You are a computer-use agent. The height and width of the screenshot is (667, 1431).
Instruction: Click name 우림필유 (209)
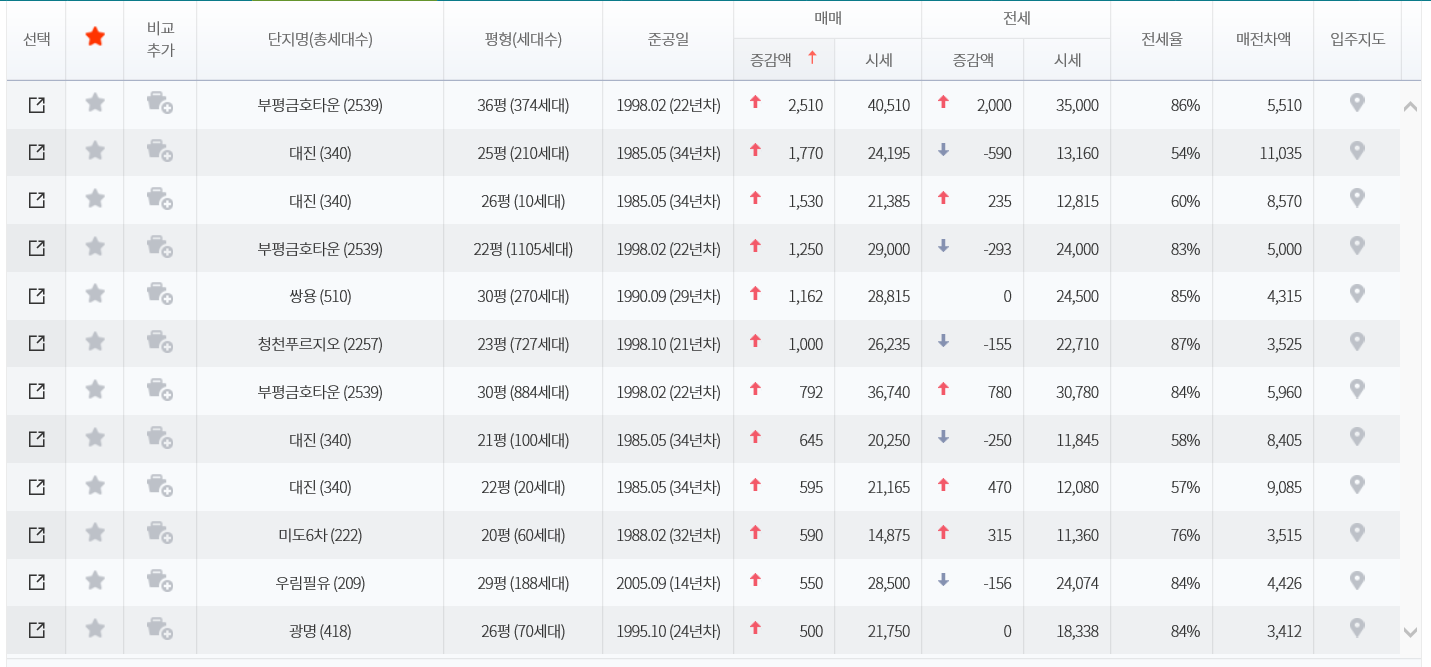tap(320, 583)
